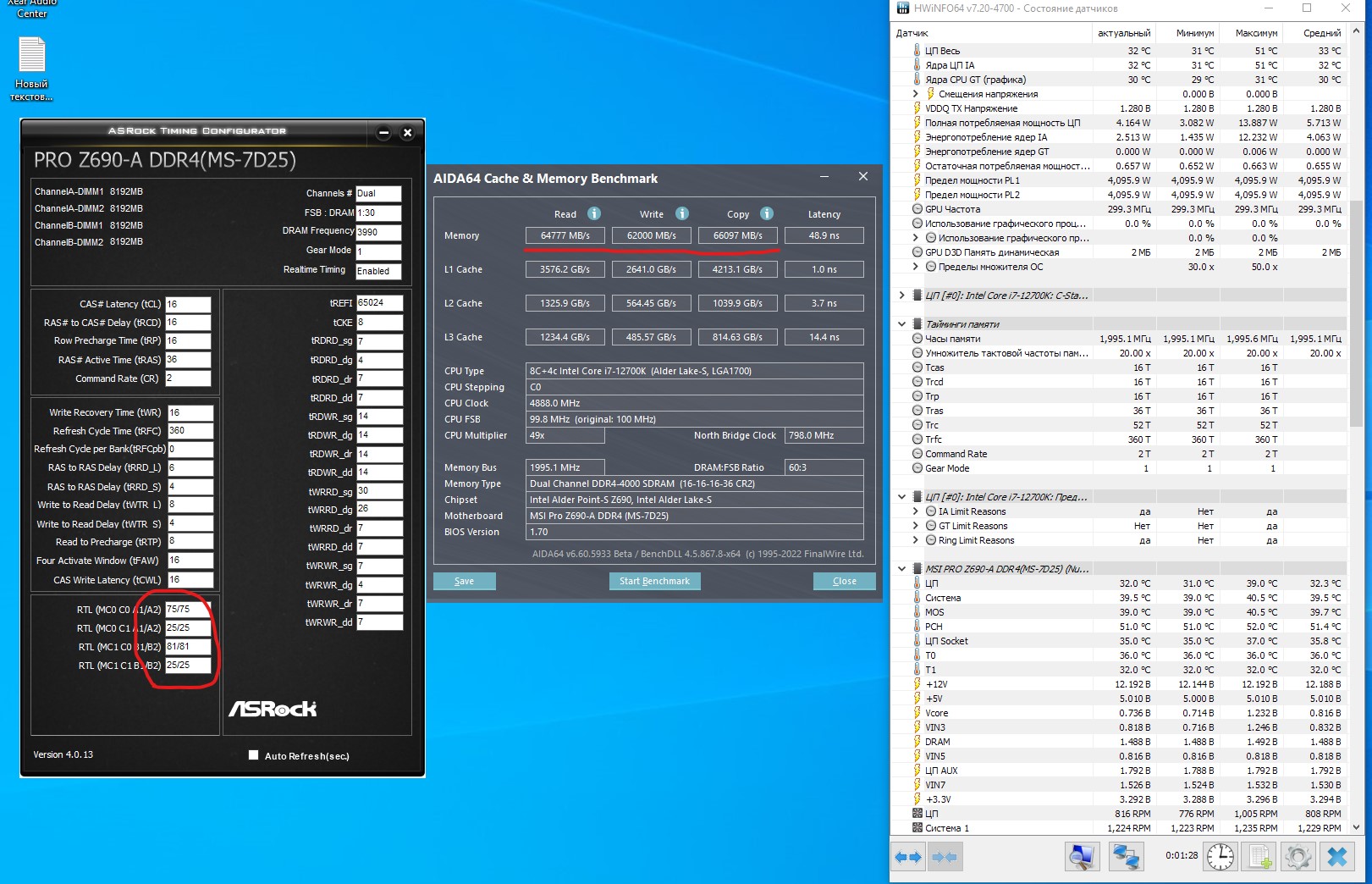
Task: Click DRAM Frequency field showing 3990
Action: tap(378, 232)
